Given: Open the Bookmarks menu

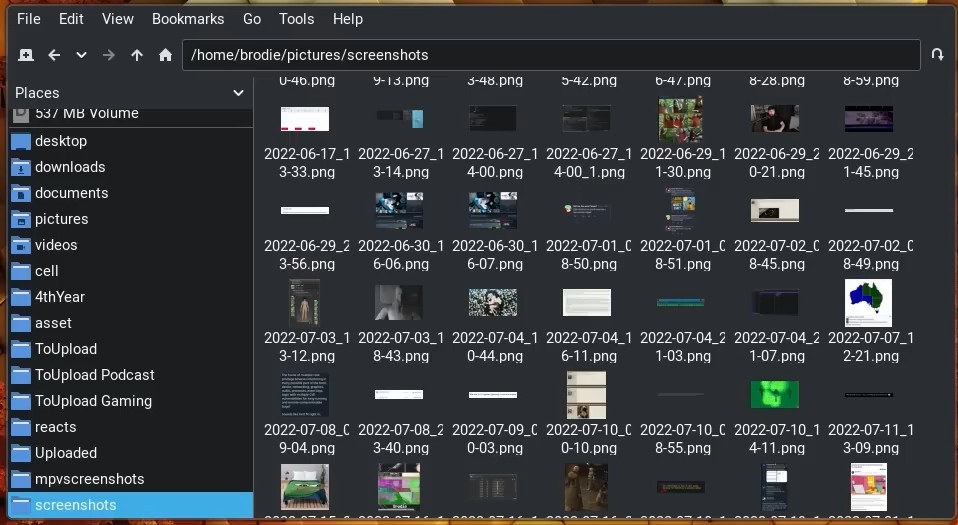Looking at the screenshot, I should [188, 19].
